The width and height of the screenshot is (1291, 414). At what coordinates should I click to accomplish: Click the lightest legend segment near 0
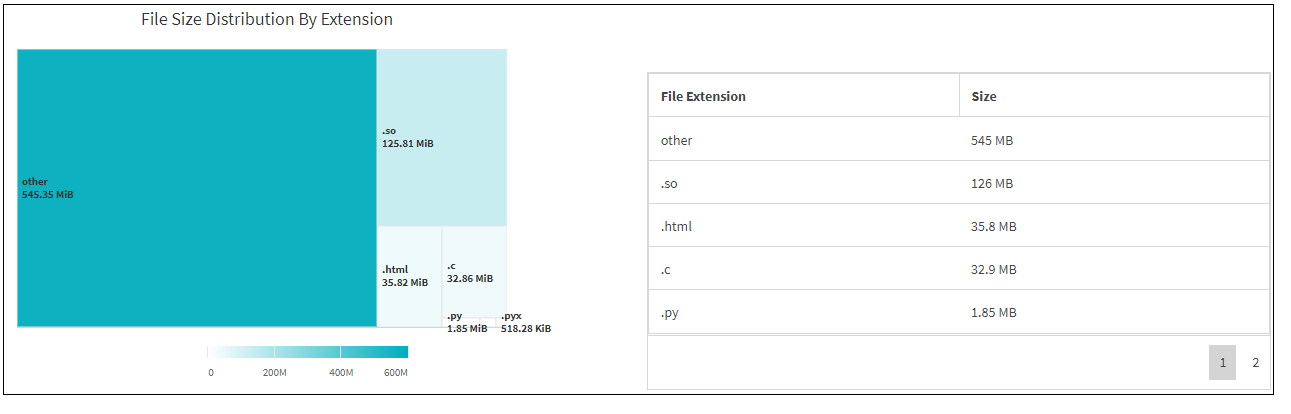(x=240, y=352)
